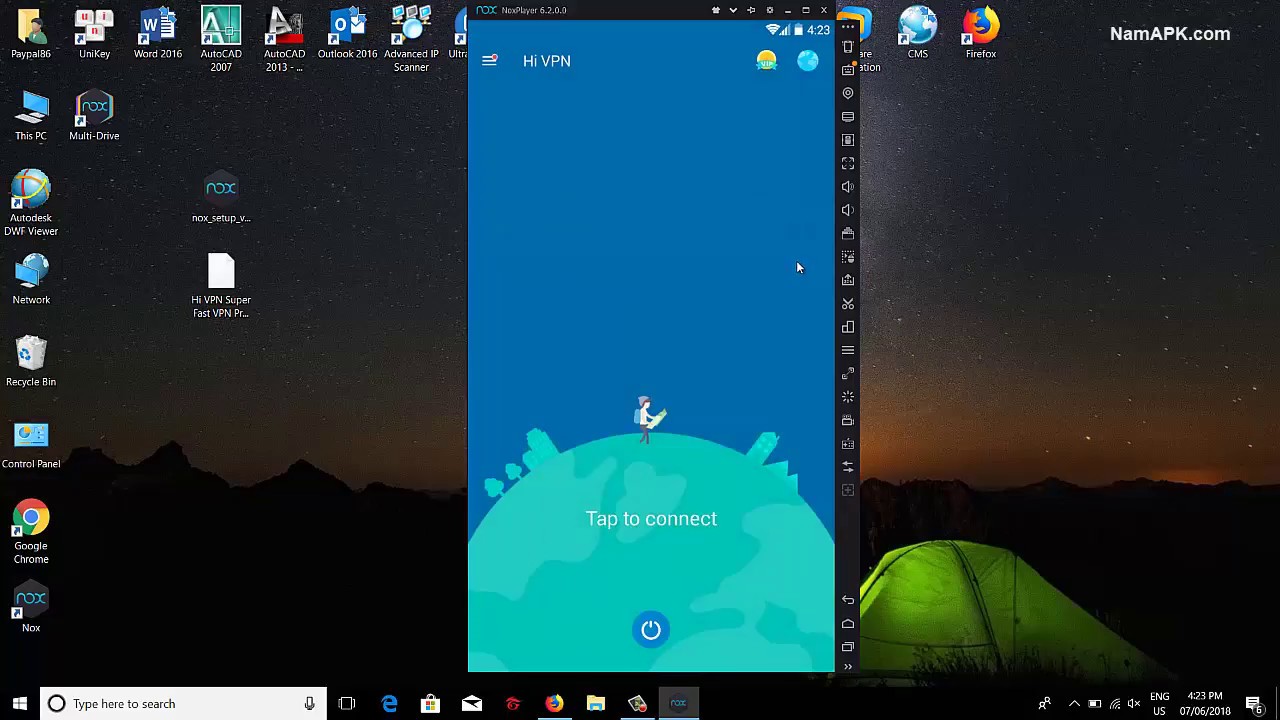Take a screenshot with Nox scissors icon
The image size is (1280, 720).
(848, 303)
